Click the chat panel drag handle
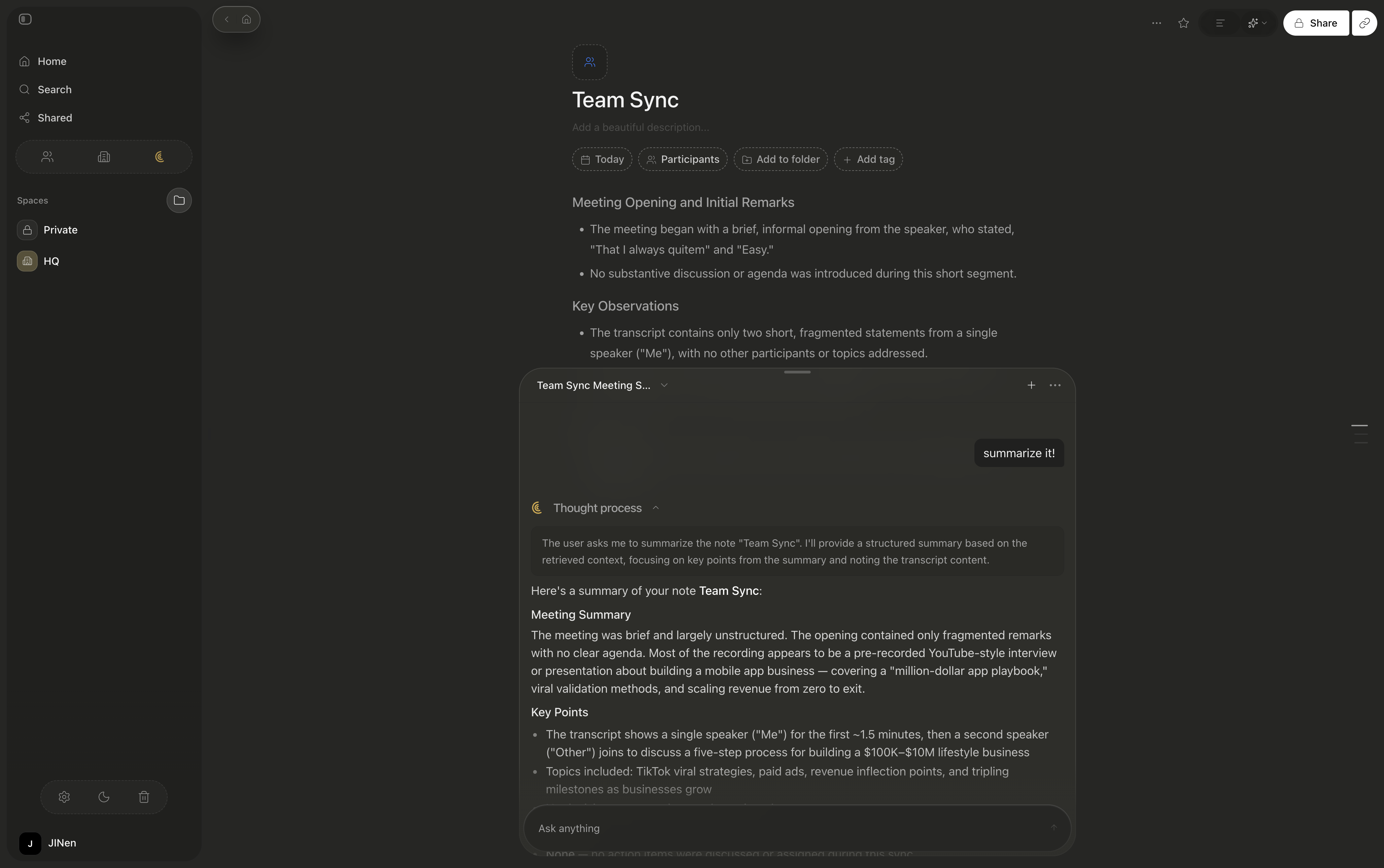 [797, 372]
